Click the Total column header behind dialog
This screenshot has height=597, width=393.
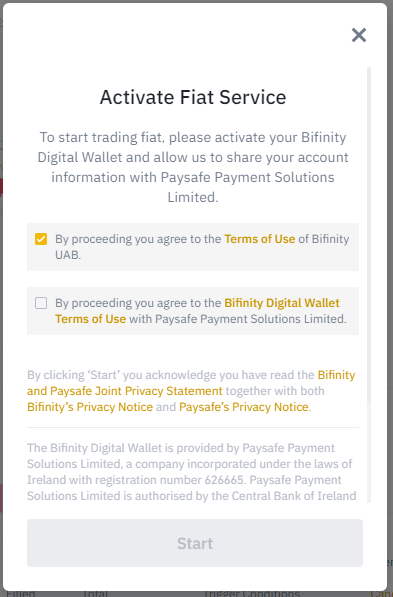click(95, 593)
